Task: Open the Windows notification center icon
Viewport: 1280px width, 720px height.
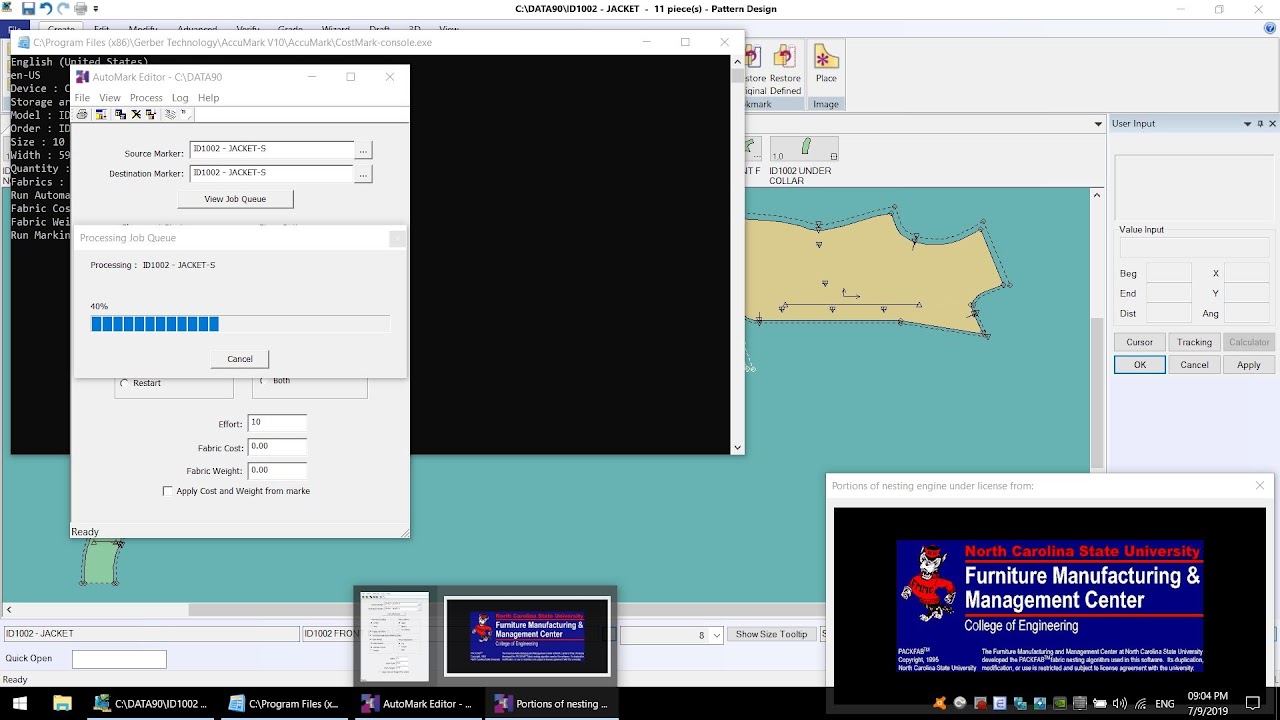Action: 1253,703
